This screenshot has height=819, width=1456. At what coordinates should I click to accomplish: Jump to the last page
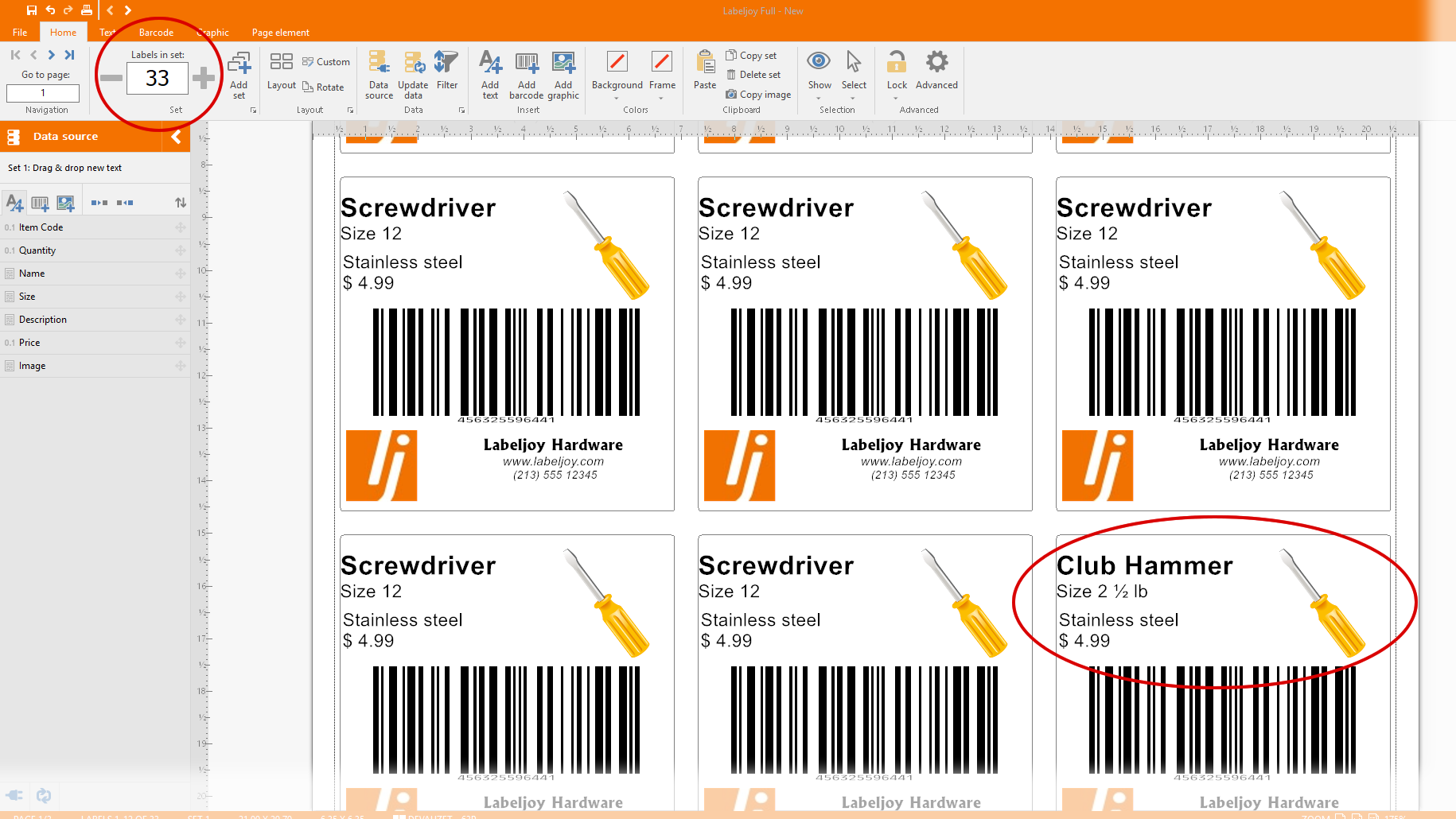70,55
